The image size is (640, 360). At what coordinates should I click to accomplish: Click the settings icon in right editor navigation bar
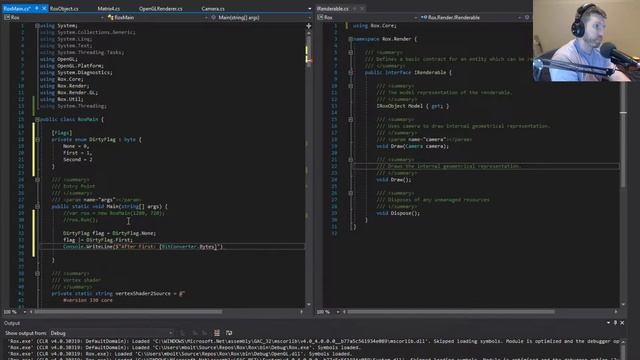(x=527, y=18)
